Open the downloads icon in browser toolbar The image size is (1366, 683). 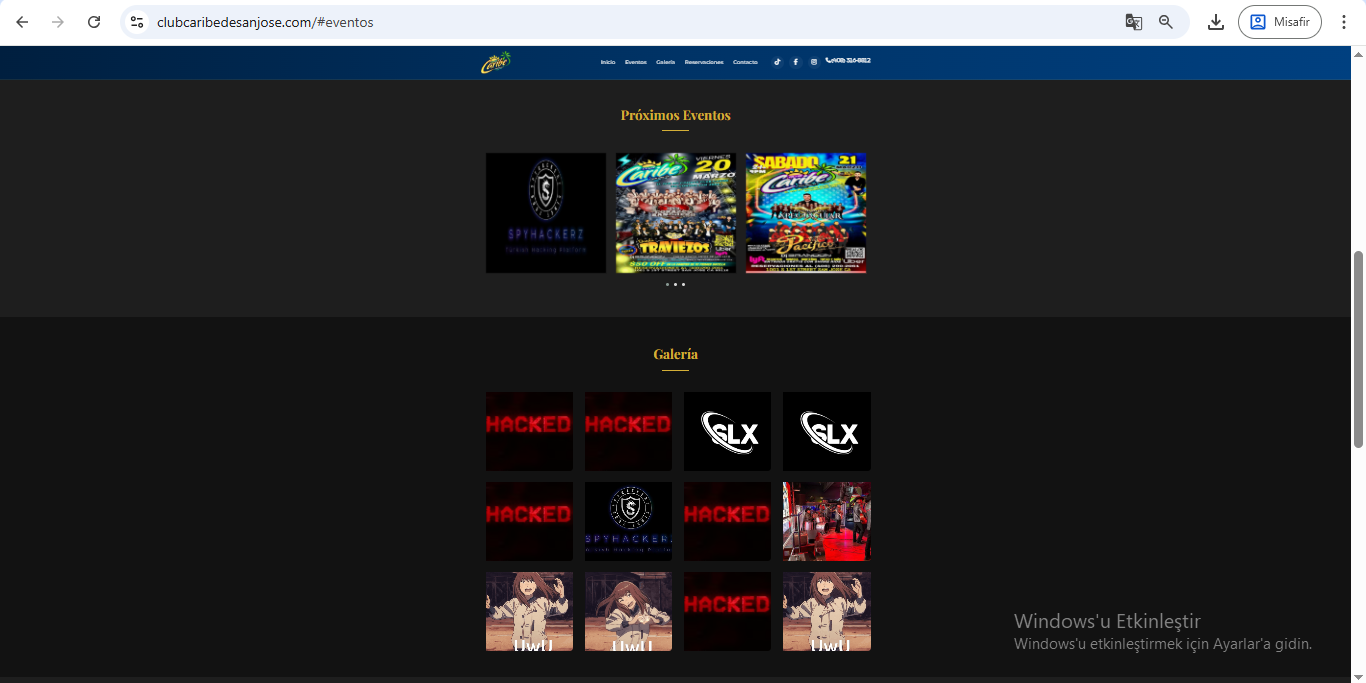coord(1216,22)
